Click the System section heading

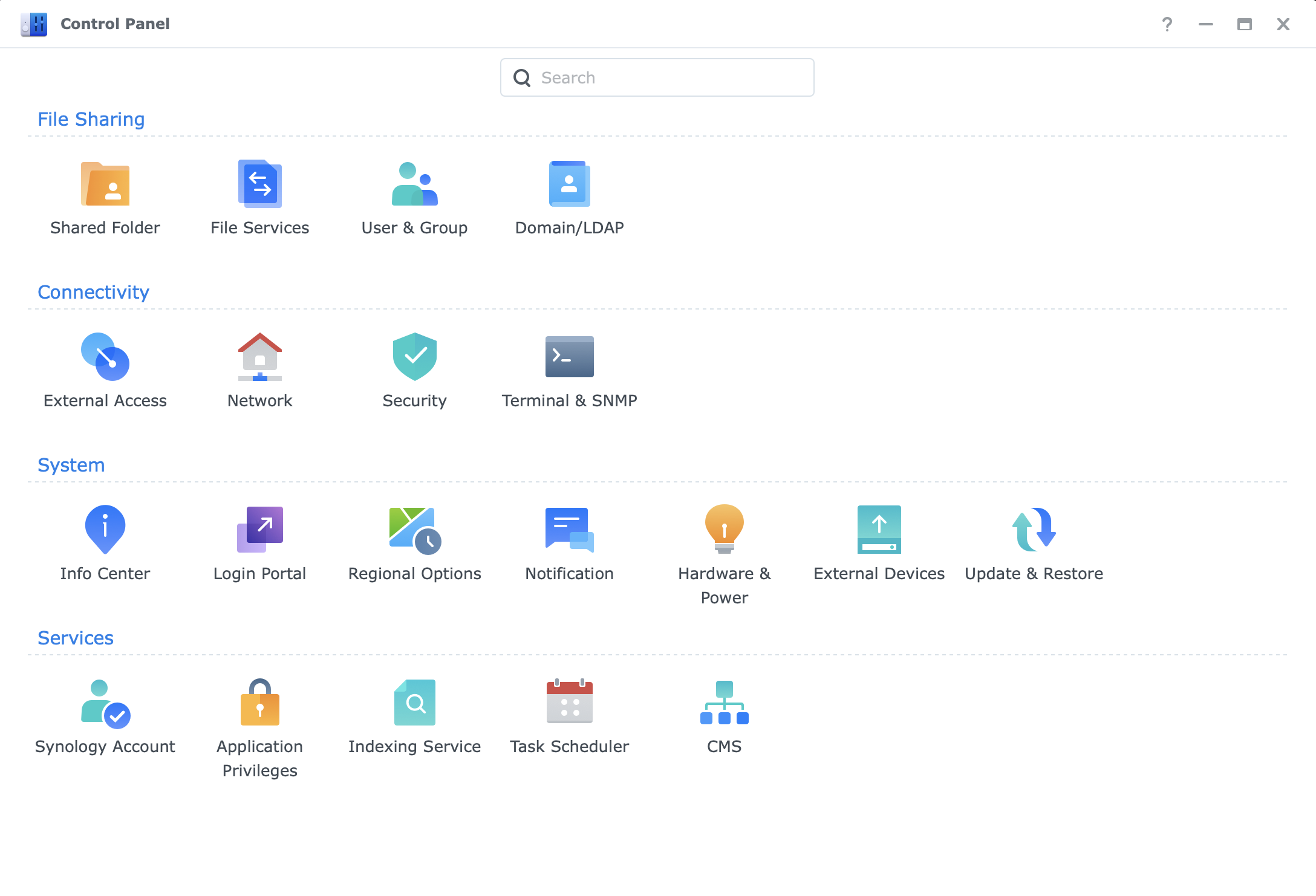tap(71, 465)
